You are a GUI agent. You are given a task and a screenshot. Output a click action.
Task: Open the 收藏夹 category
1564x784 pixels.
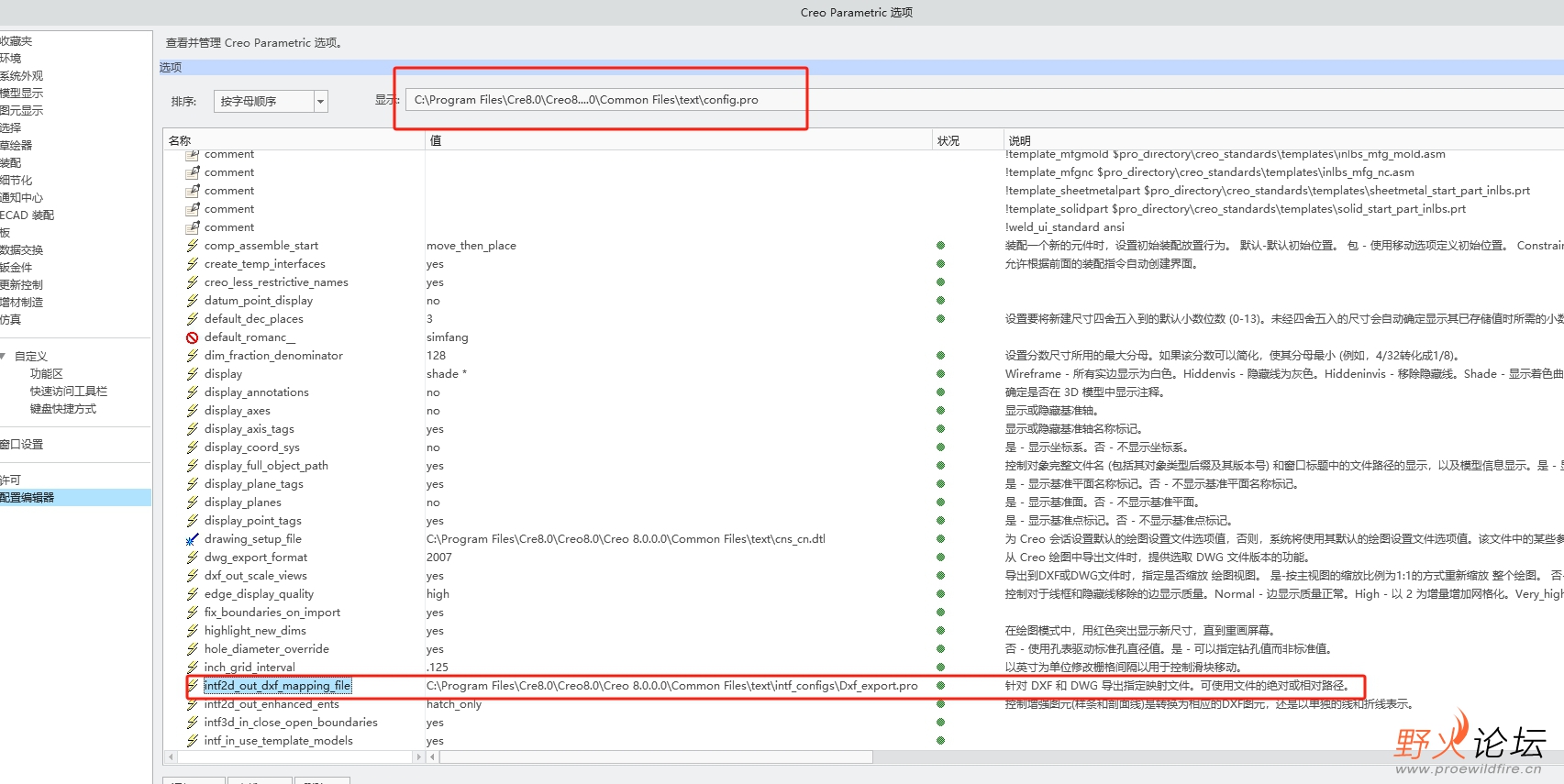(16, 41)
